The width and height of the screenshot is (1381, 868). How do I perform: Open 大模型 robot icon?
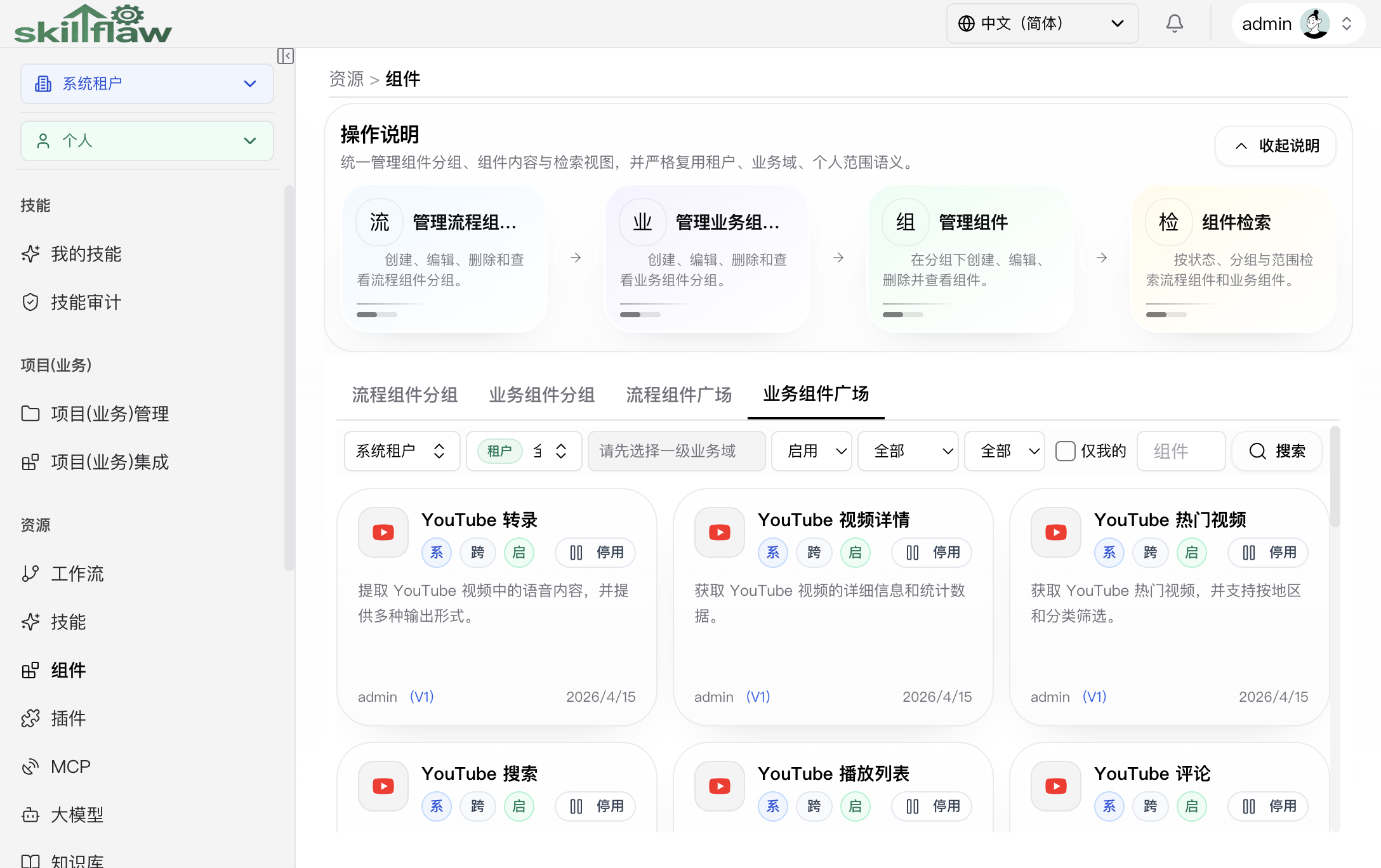point(30,815)
